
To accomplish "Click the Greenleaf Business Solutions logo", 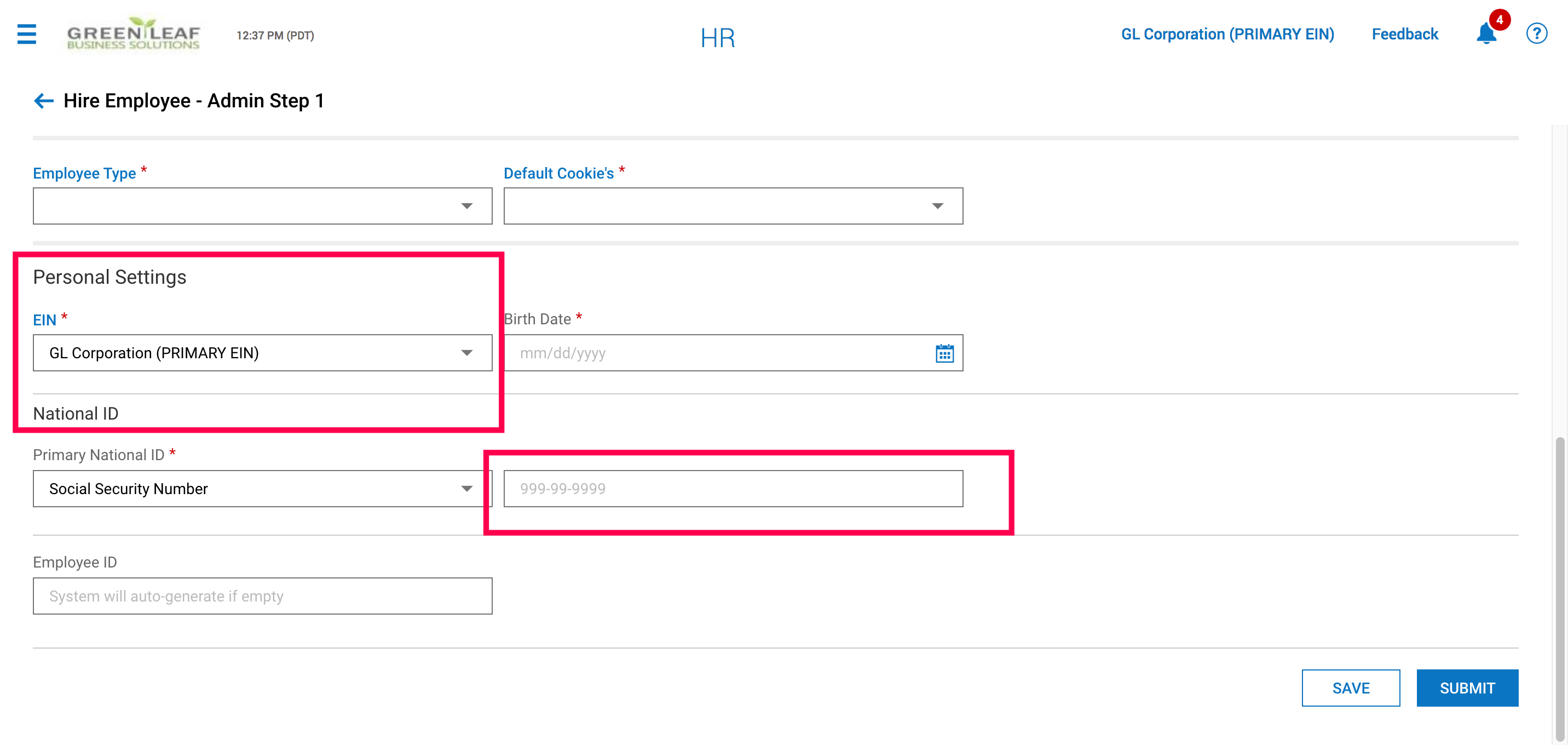I will [x=133, y=34].
